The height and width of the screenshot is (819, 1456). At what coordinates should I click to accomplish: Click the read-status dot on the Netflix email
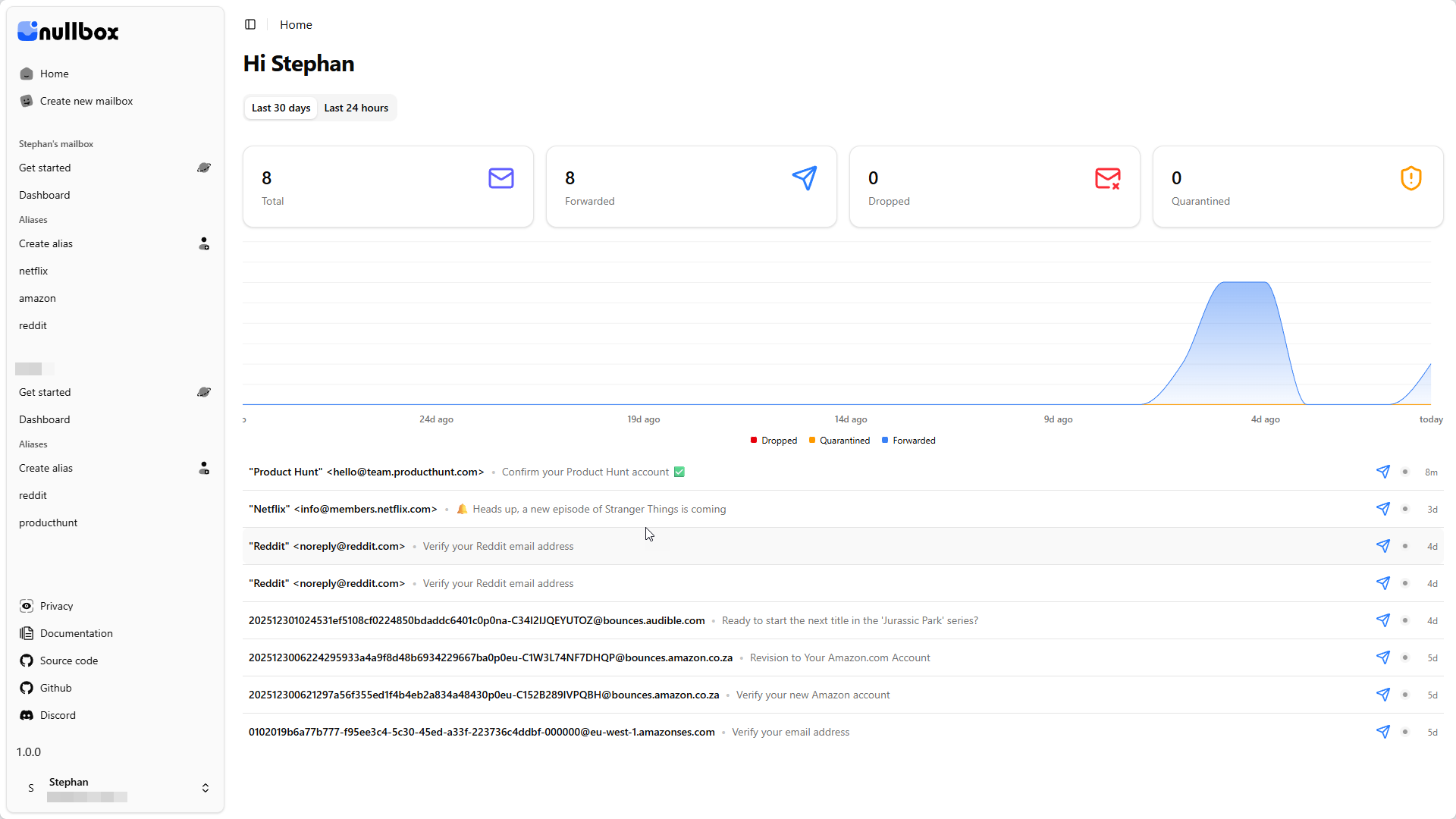(1406, 509)
